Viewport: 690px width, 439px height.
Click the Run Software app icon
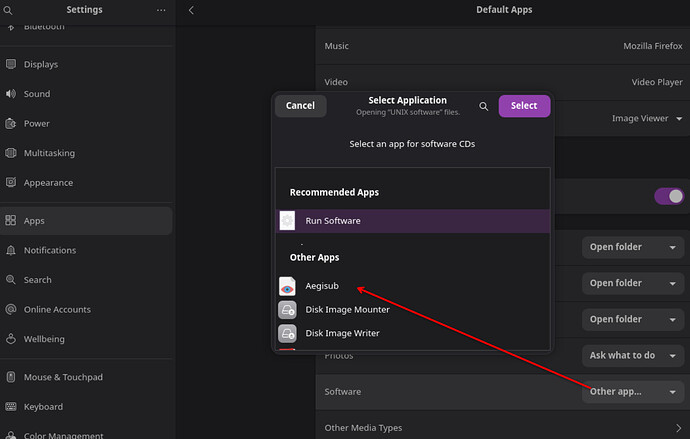pyautogui.click(x=288, y=221)
